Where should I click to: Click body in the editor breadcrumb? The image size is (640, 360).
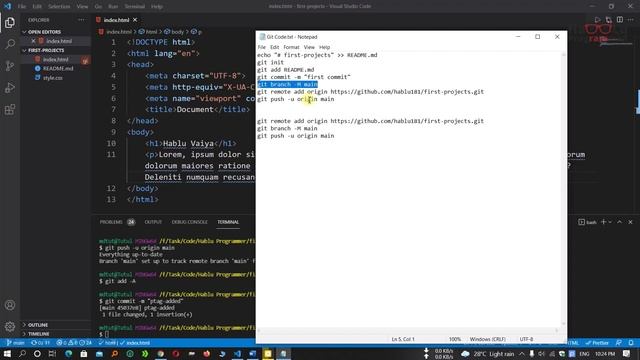(x=177, y=31)
